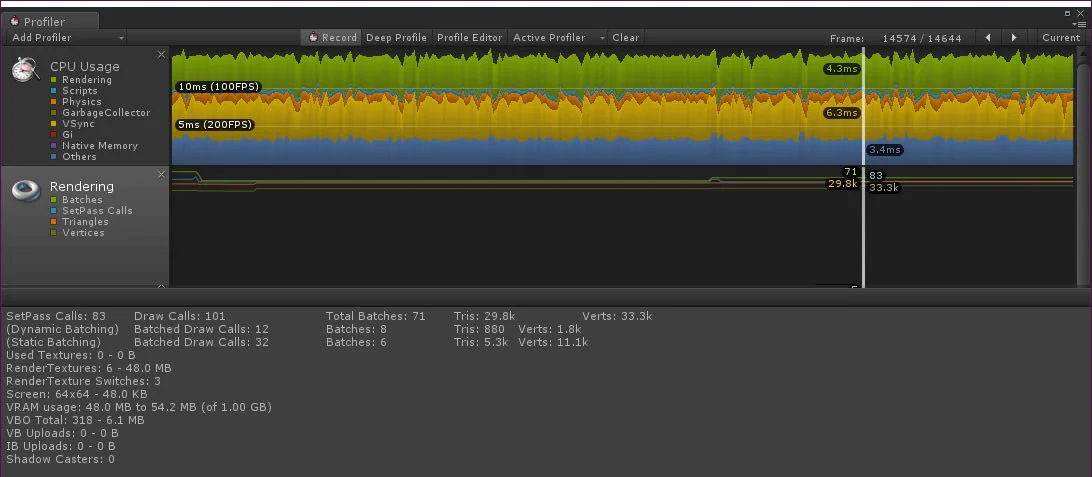
Task: Open the Profiler window options menu icon
Action: (x=1081, y=24)
